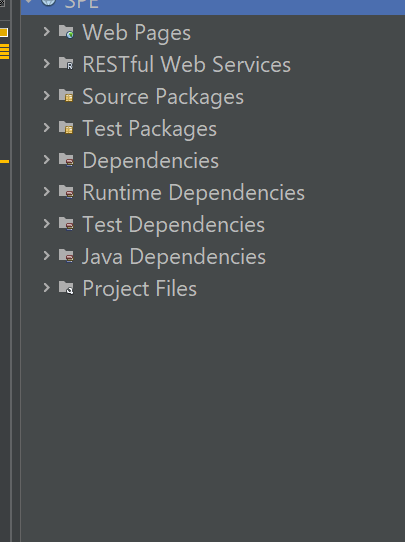Select the 'Web Pages' label

[136, 33]
